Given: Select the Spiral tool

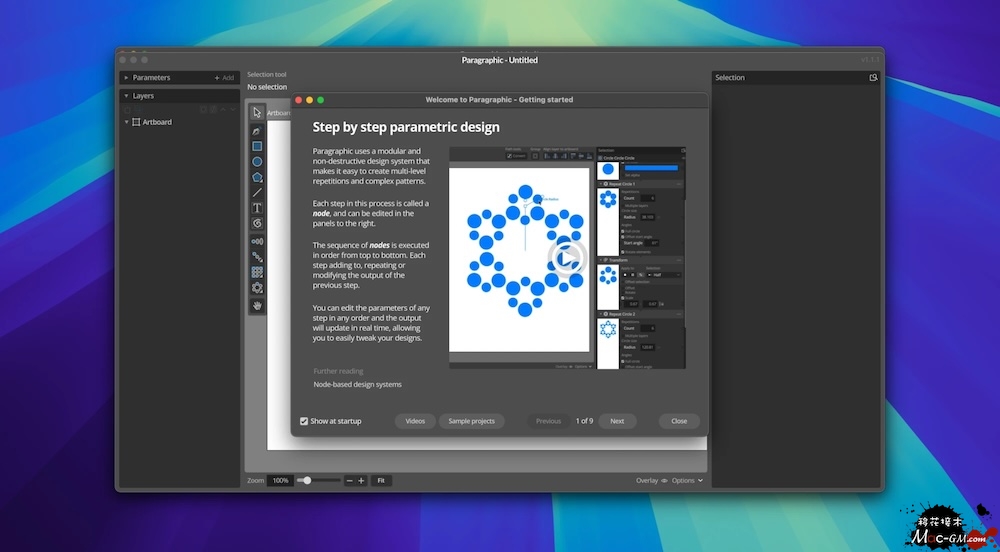Looking at the screenshot, I should click(257, 223).
